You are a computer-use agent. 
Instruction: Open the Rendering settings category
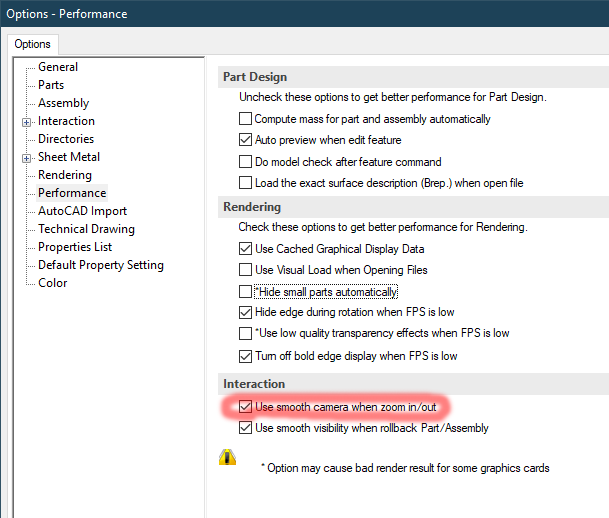[x=64, y=175]
